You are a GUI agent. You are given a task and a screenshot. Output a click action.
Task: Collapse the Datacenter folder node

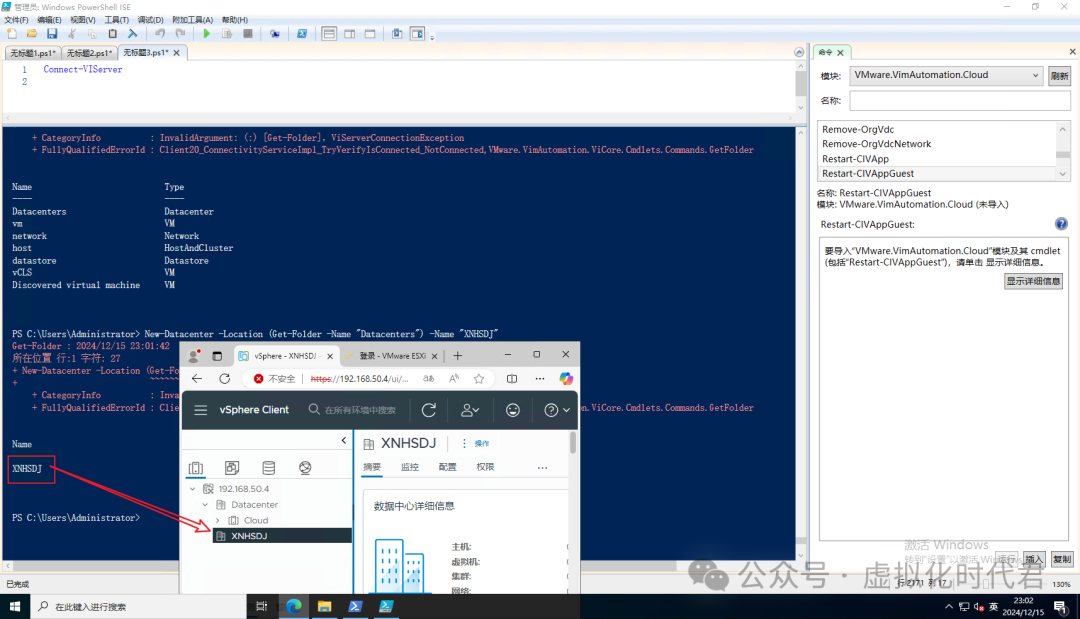[x=205, y=505]
